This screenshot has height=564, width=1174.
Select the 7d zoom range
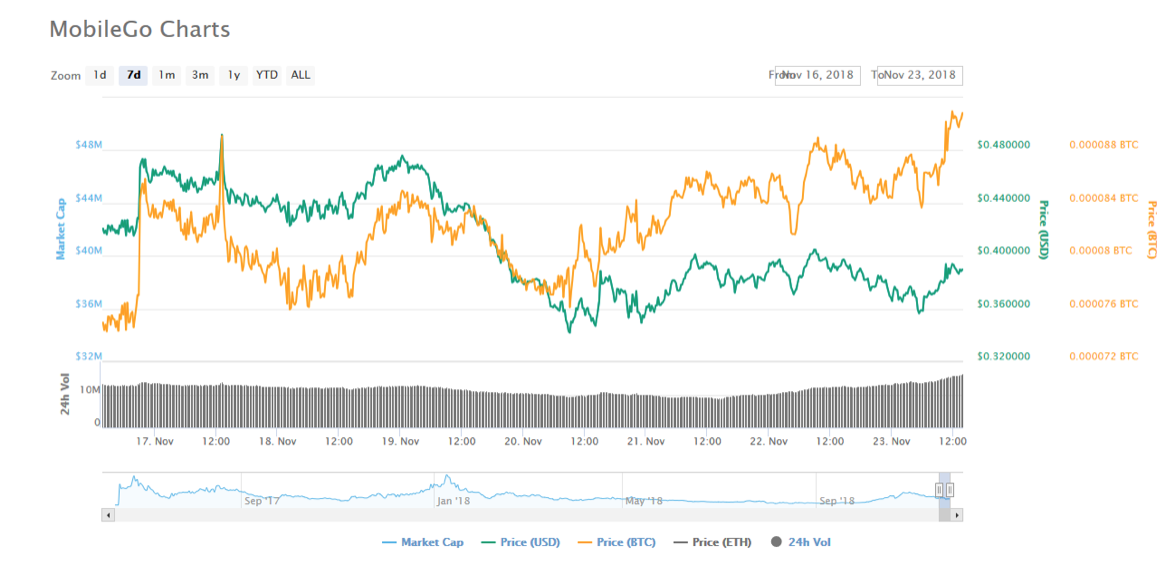(133, 76)
